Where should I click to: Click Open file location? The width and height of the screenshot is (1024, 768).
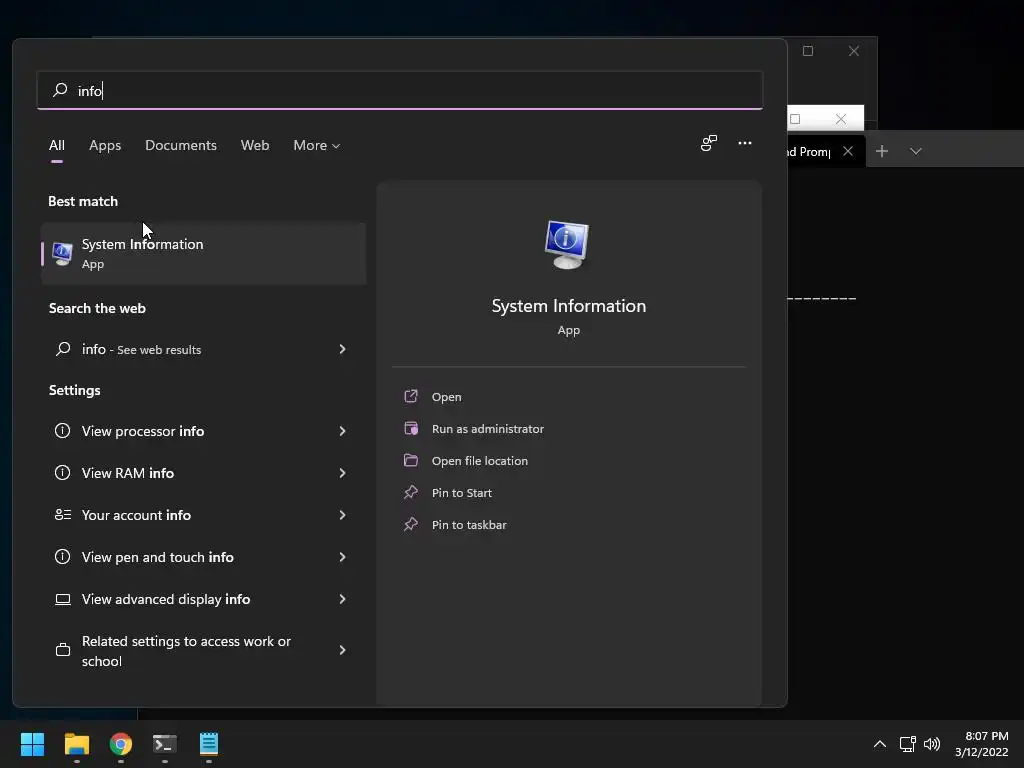[x=479, y=460]
